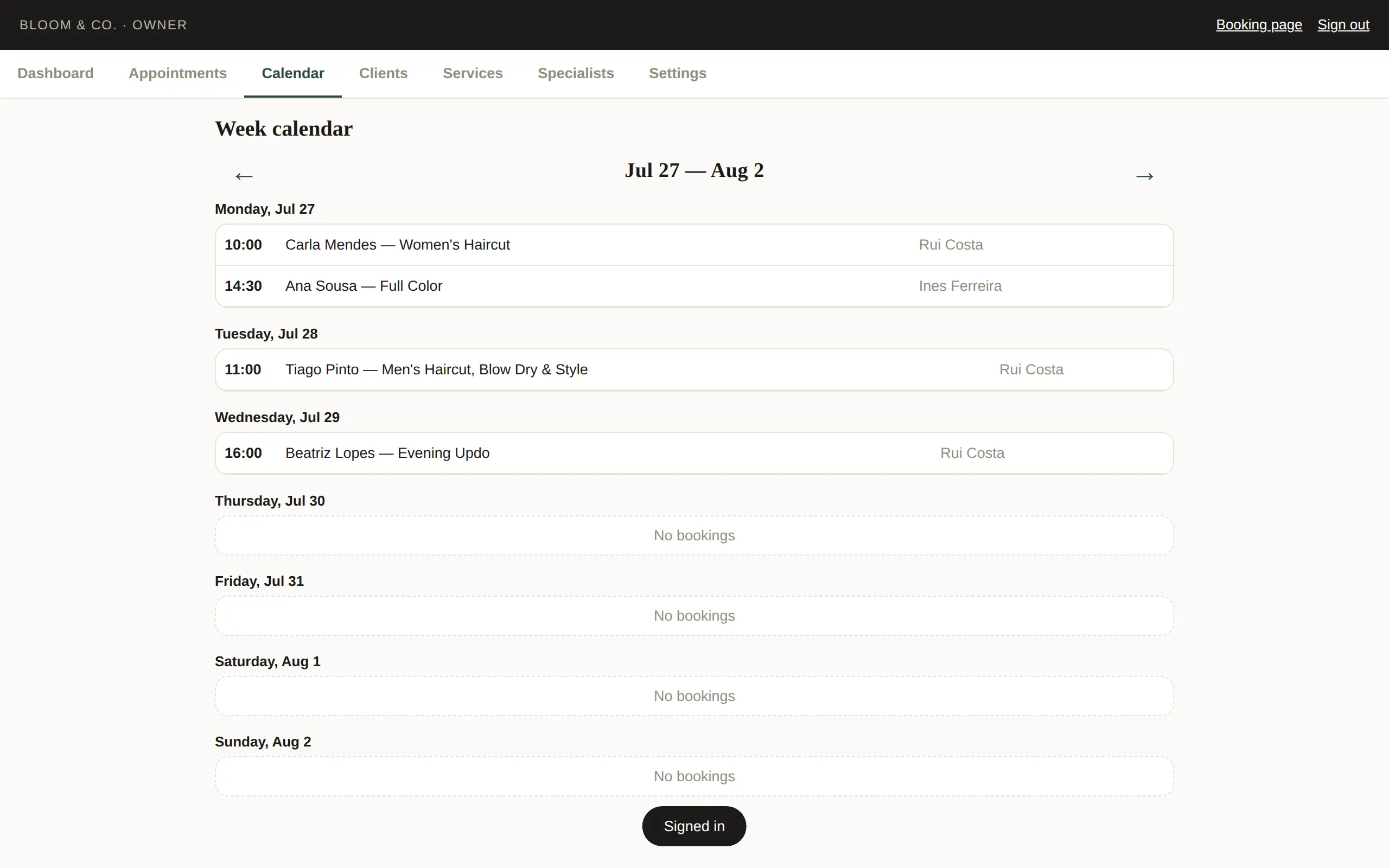Click the Friday, Jul 31 day heading
Screen dimensions: 1389x868
click(x=259, y=581)
